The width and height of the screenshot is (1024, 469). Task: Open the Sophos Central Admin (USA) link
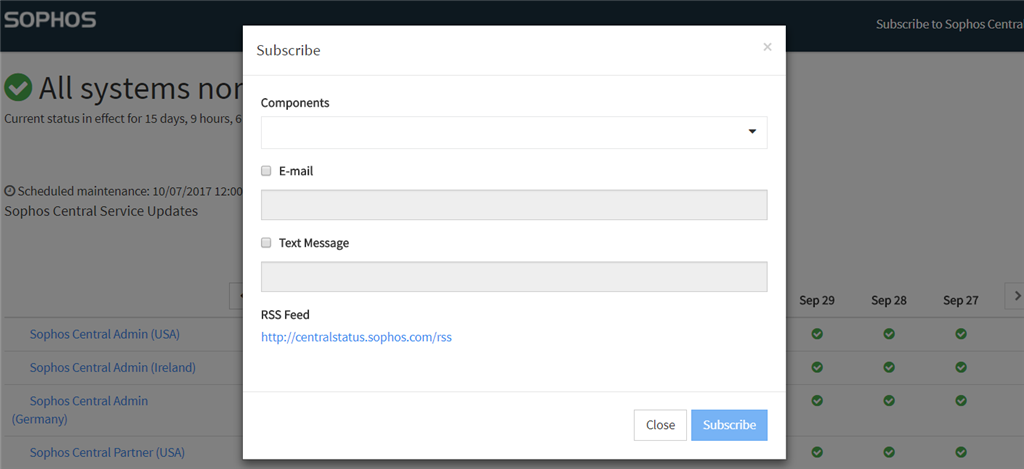coord(104,334)
